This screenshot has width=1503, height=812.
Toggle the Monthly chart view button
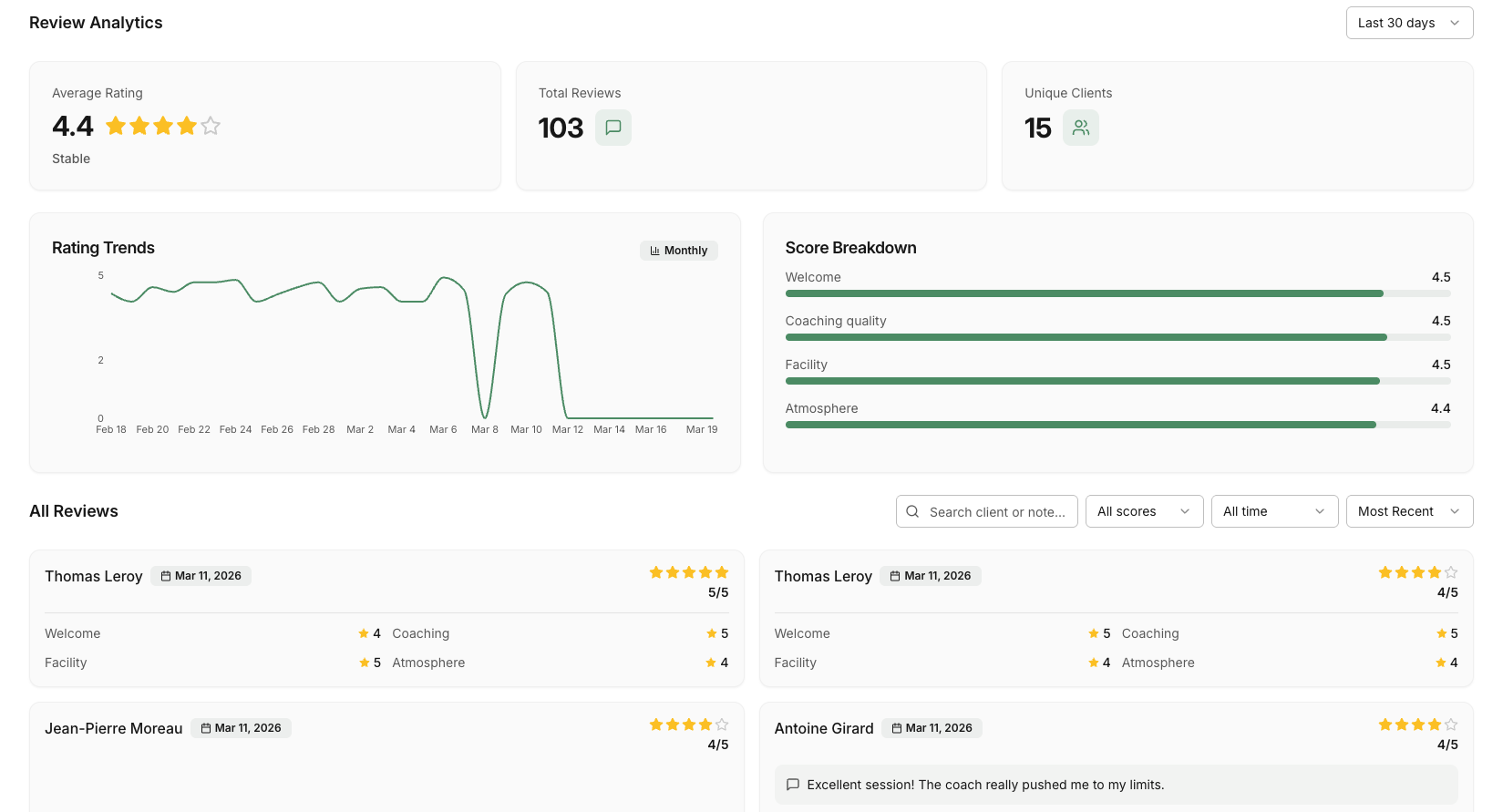(x=679, y=251)
